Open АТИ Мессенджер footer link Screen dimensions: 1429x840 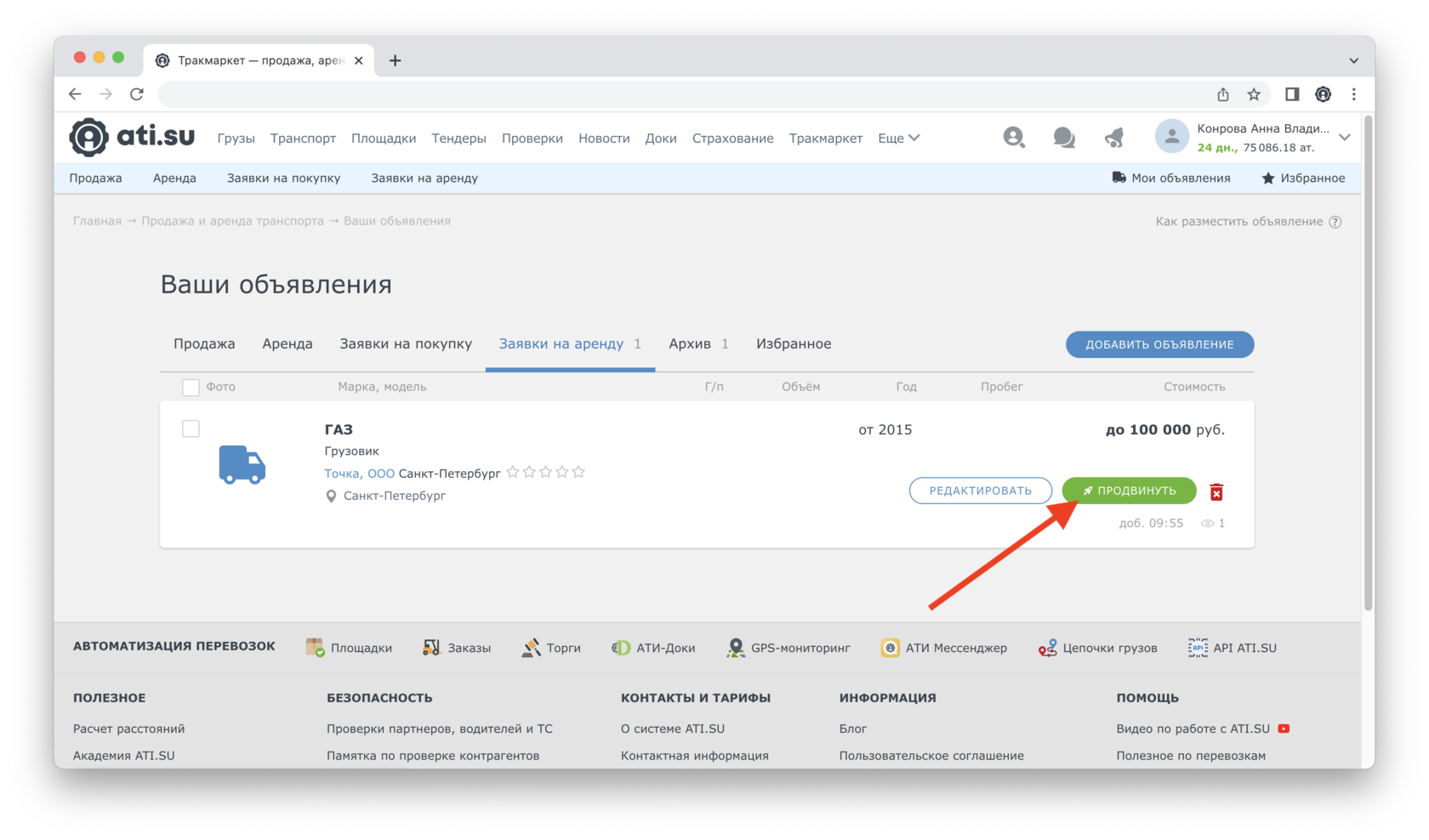944,648
